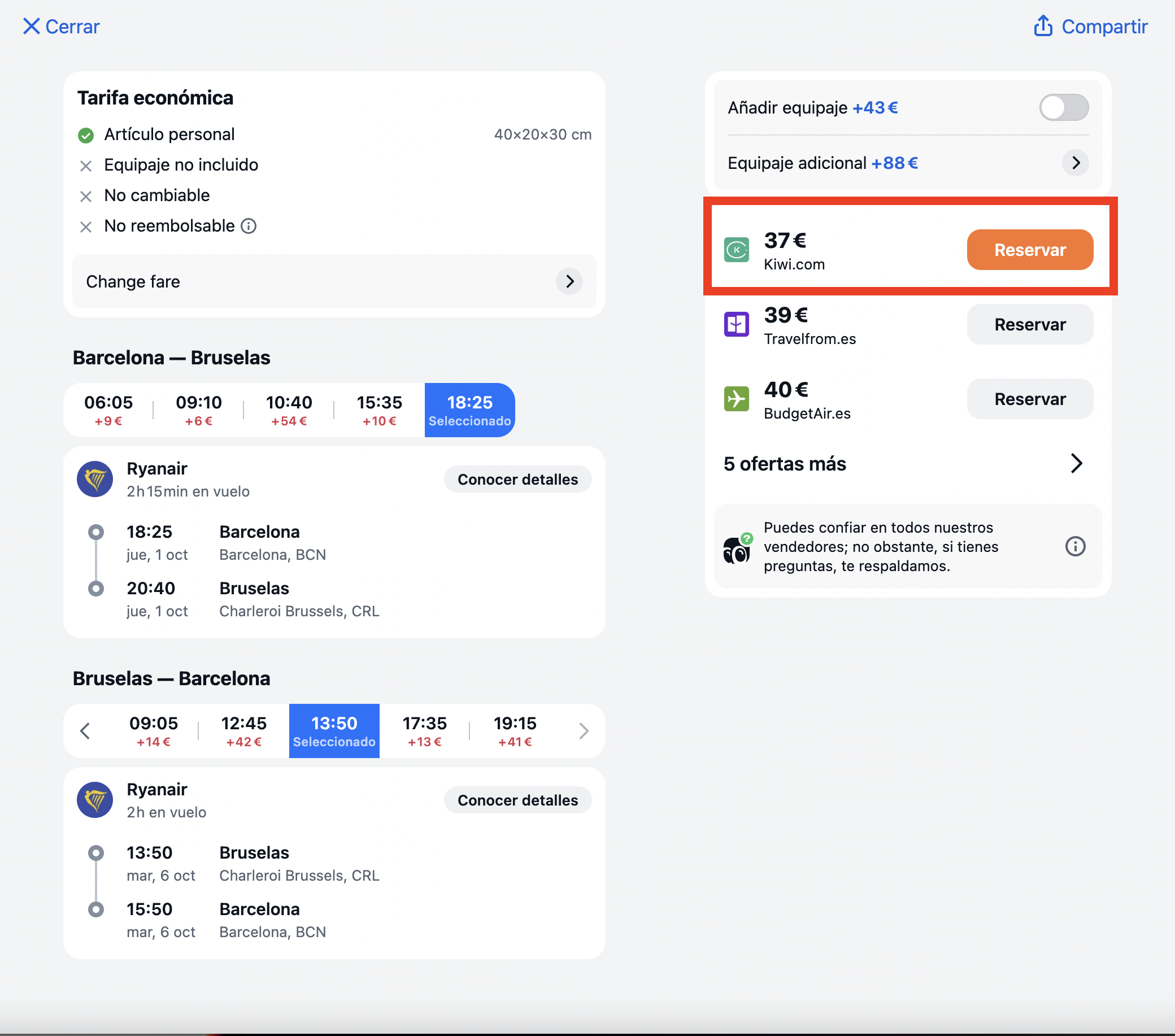The image size is (1175, 1036).
Task: Select the 17:35 return departure
Action: tap(424, 732)
